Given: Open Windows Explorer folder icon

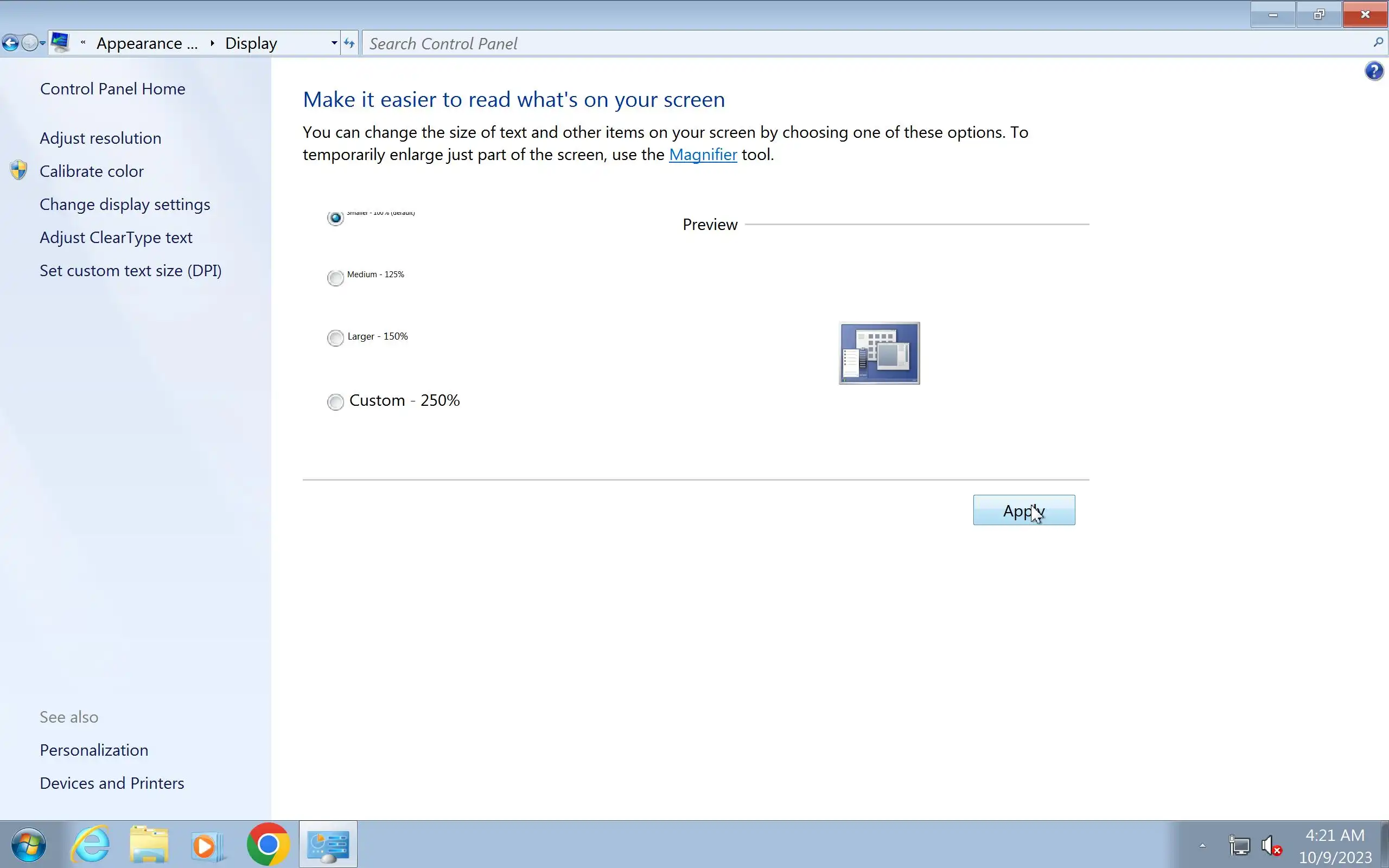Looking at the screenshot, I should 149,845.
